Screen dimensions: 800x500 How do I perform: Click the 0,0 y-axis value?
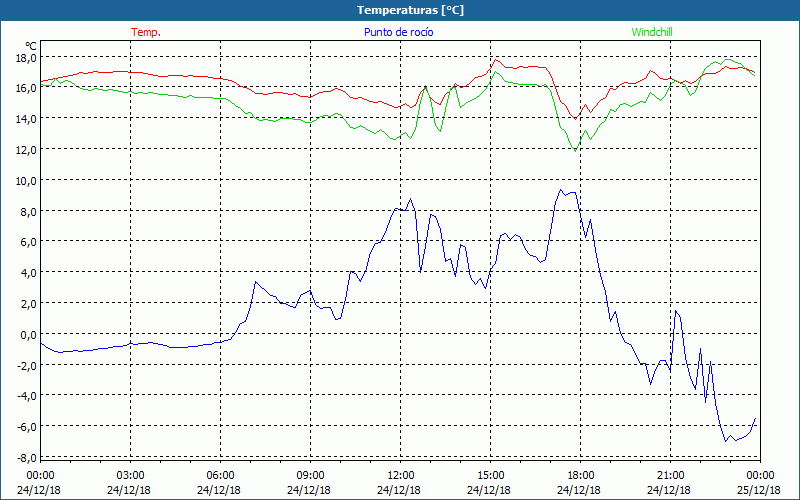point(28,335)
